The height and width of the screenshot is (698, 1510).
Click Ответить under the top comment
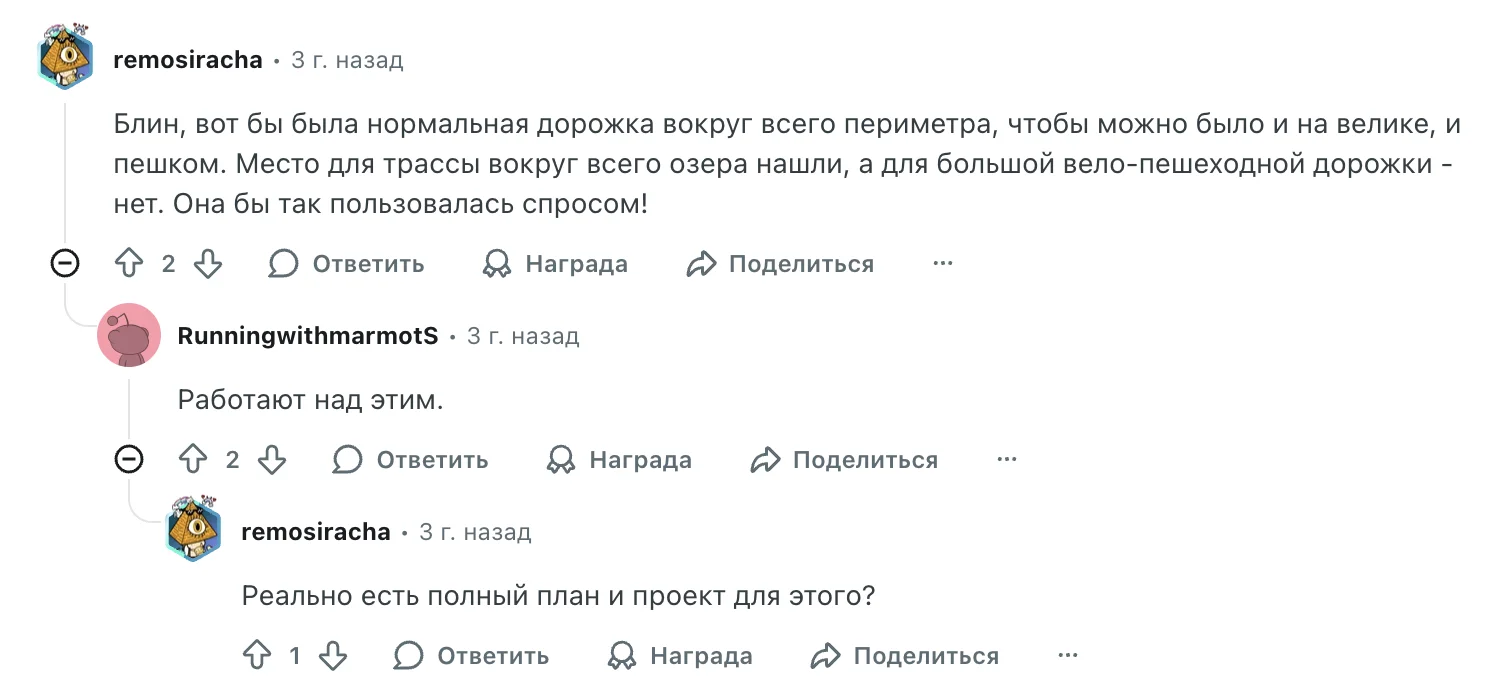tap(347, 264)
